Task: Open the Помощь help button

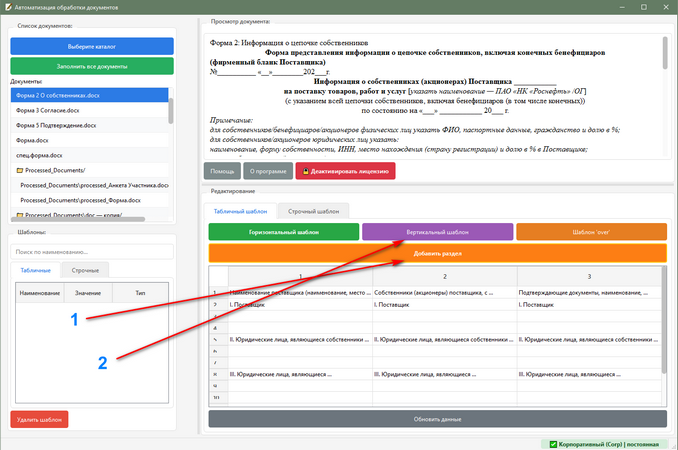Action: click(x=222, y=171)
